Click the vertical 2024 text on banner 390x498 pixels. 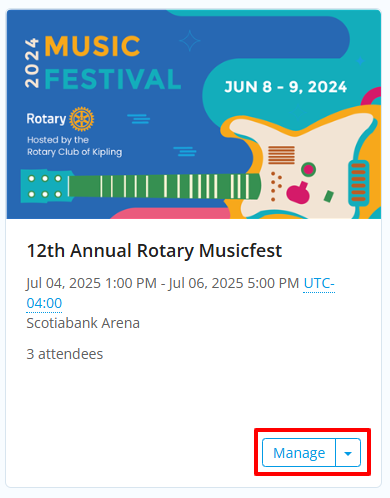click(32, 63)
